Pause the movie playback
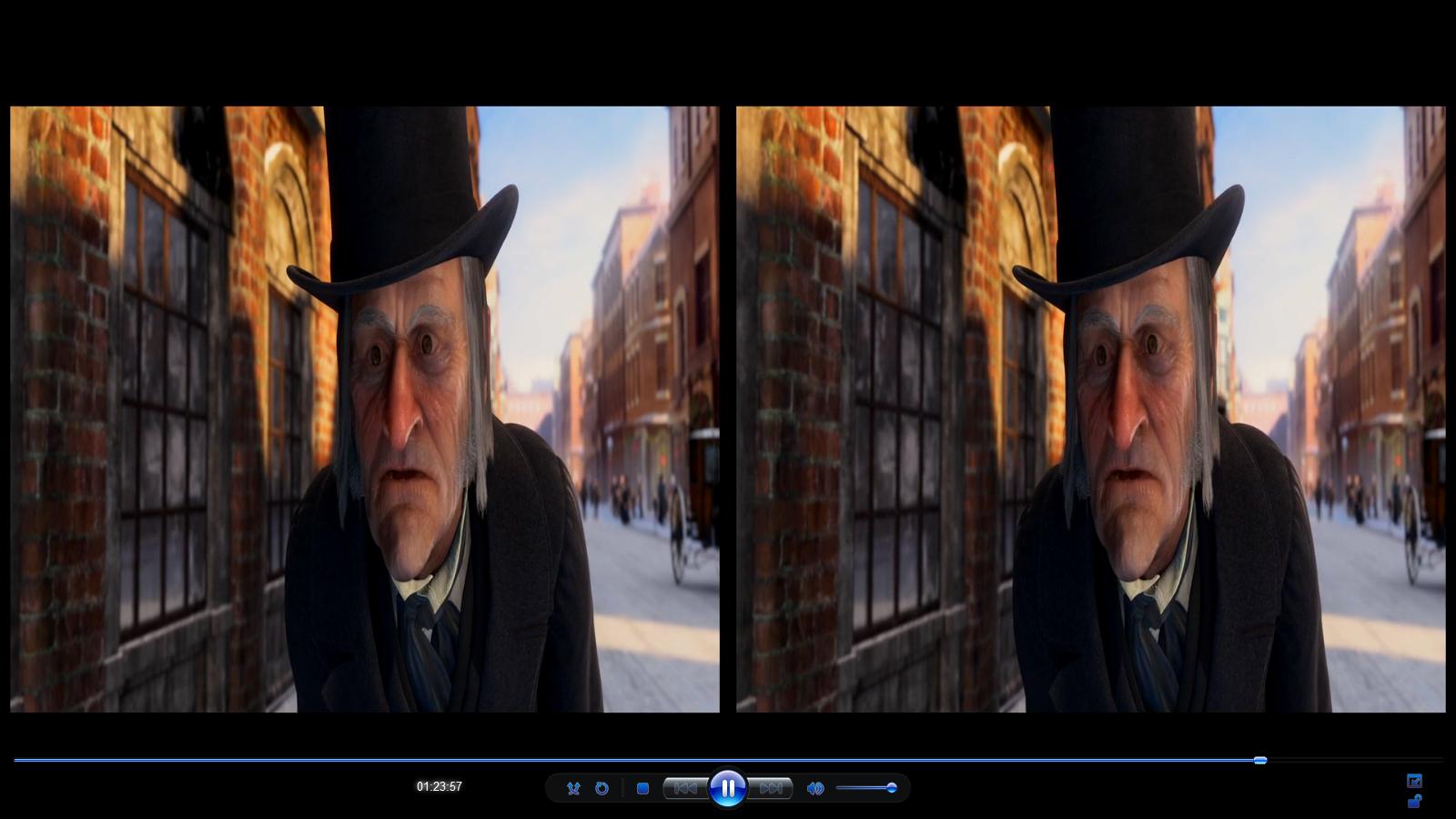The image size is (1456, 819). pos(728,788)
